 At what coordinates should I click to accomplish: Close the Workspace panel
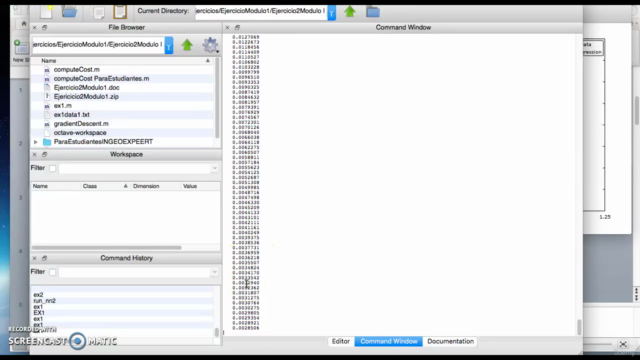[35, 154]
